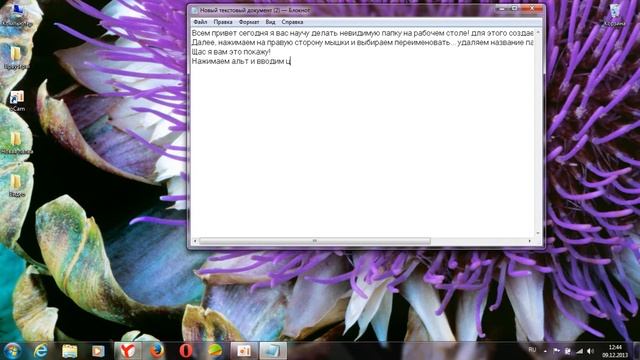Open the tray icon right of the flag
The width and height of the screenshot is (640, 360).
pos(567,351)
